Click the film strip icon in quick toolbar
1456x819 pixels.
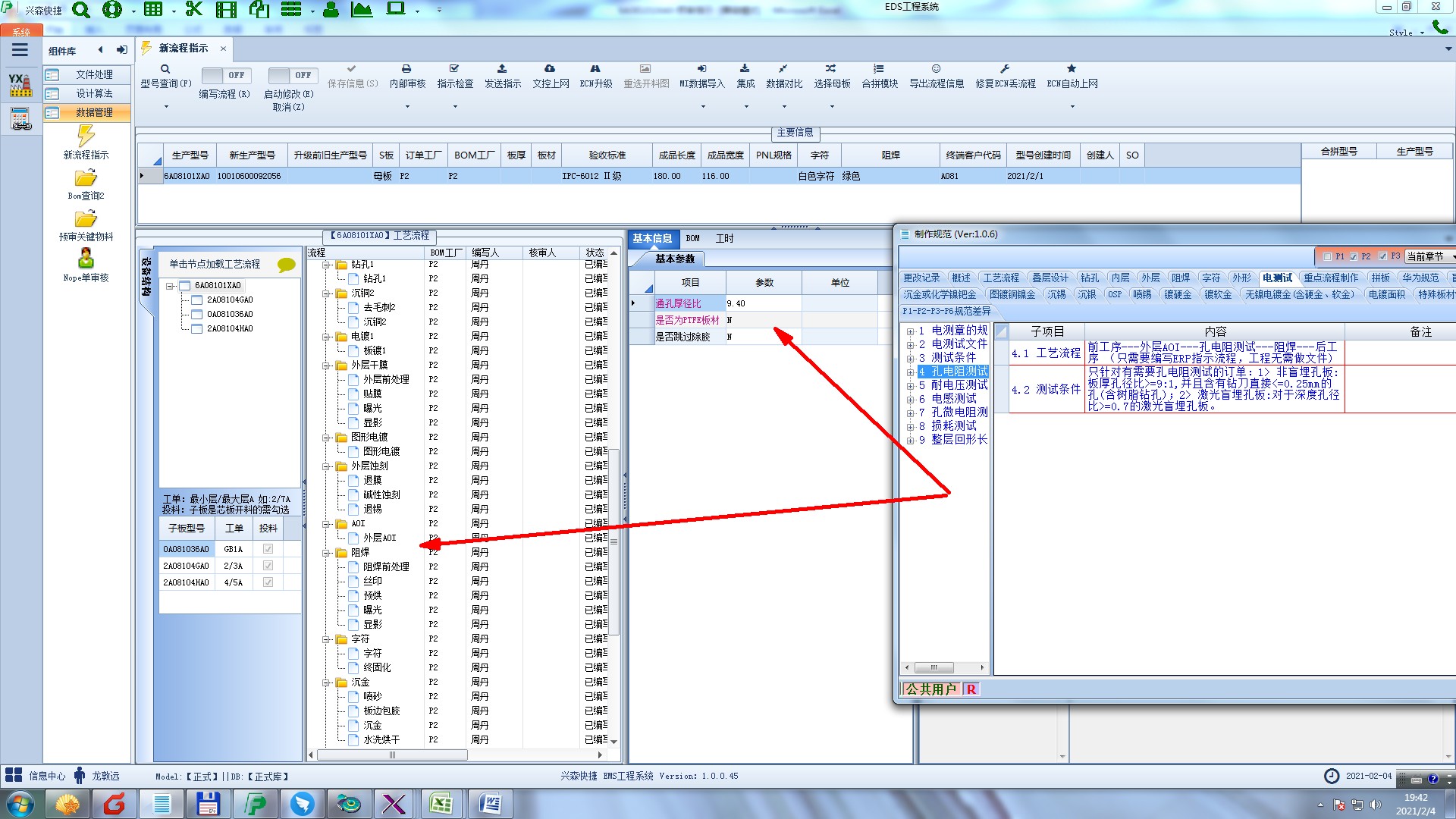click(226, 10)
